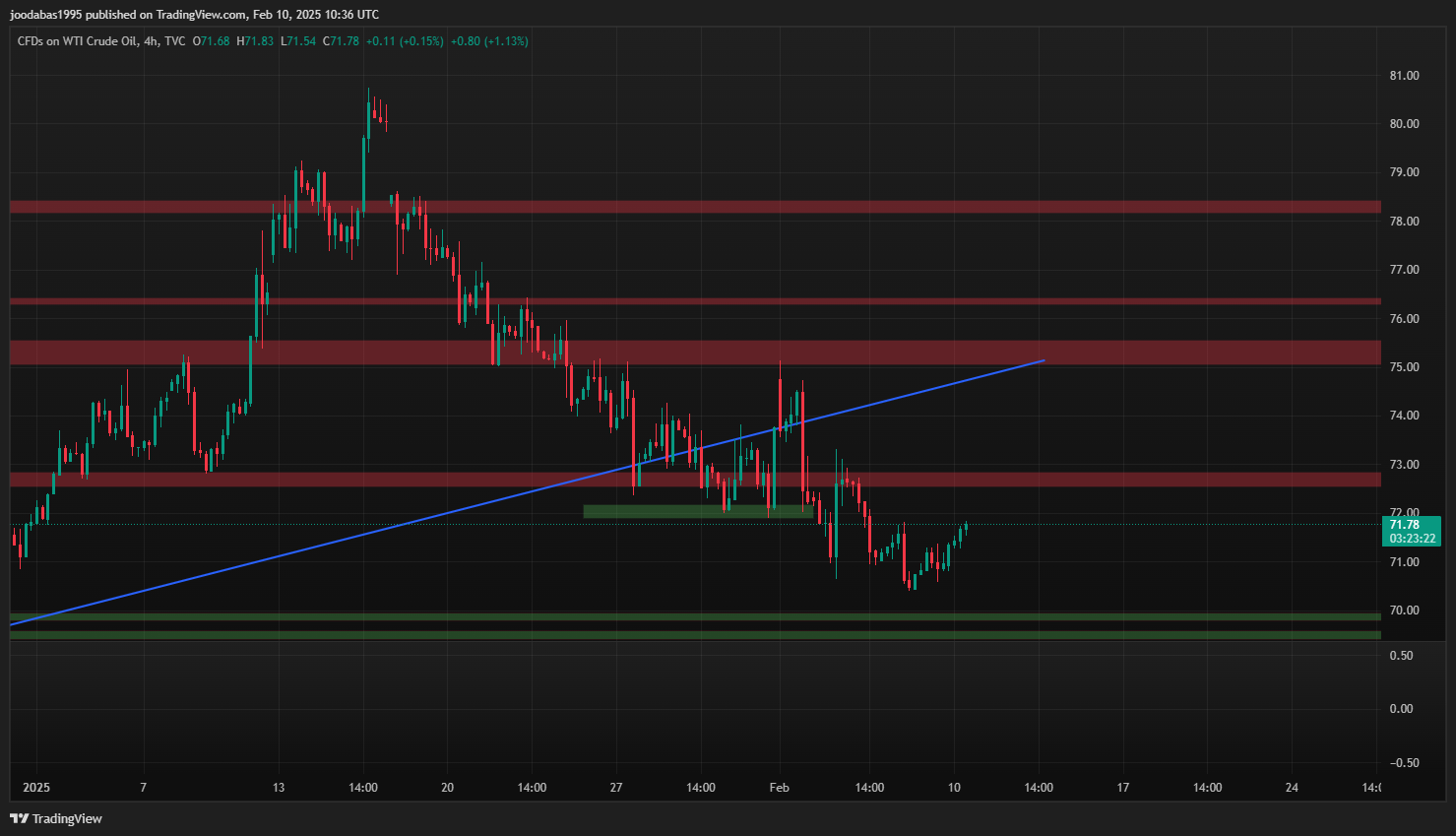Click the tallest green candle peaking near 80.70
Viewport: 1456px width, 836px height.
click(x=369, y=118)
